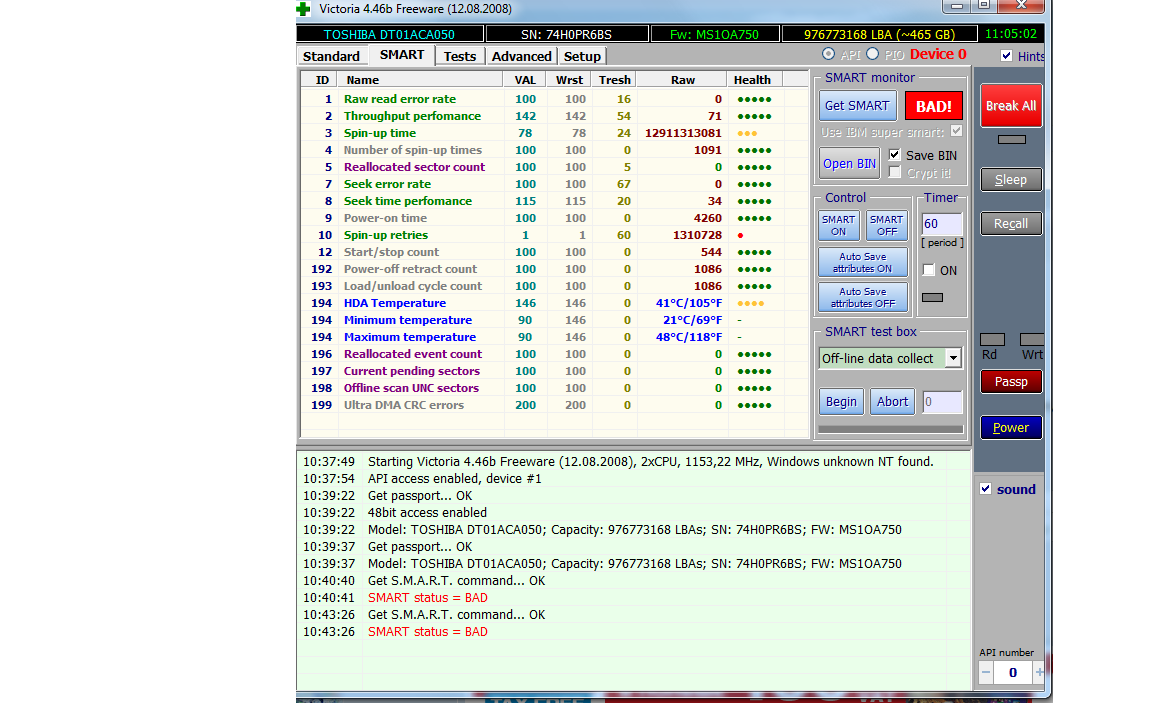
Task: Decrease API number with minus button
Action: (x=986, y=672)
